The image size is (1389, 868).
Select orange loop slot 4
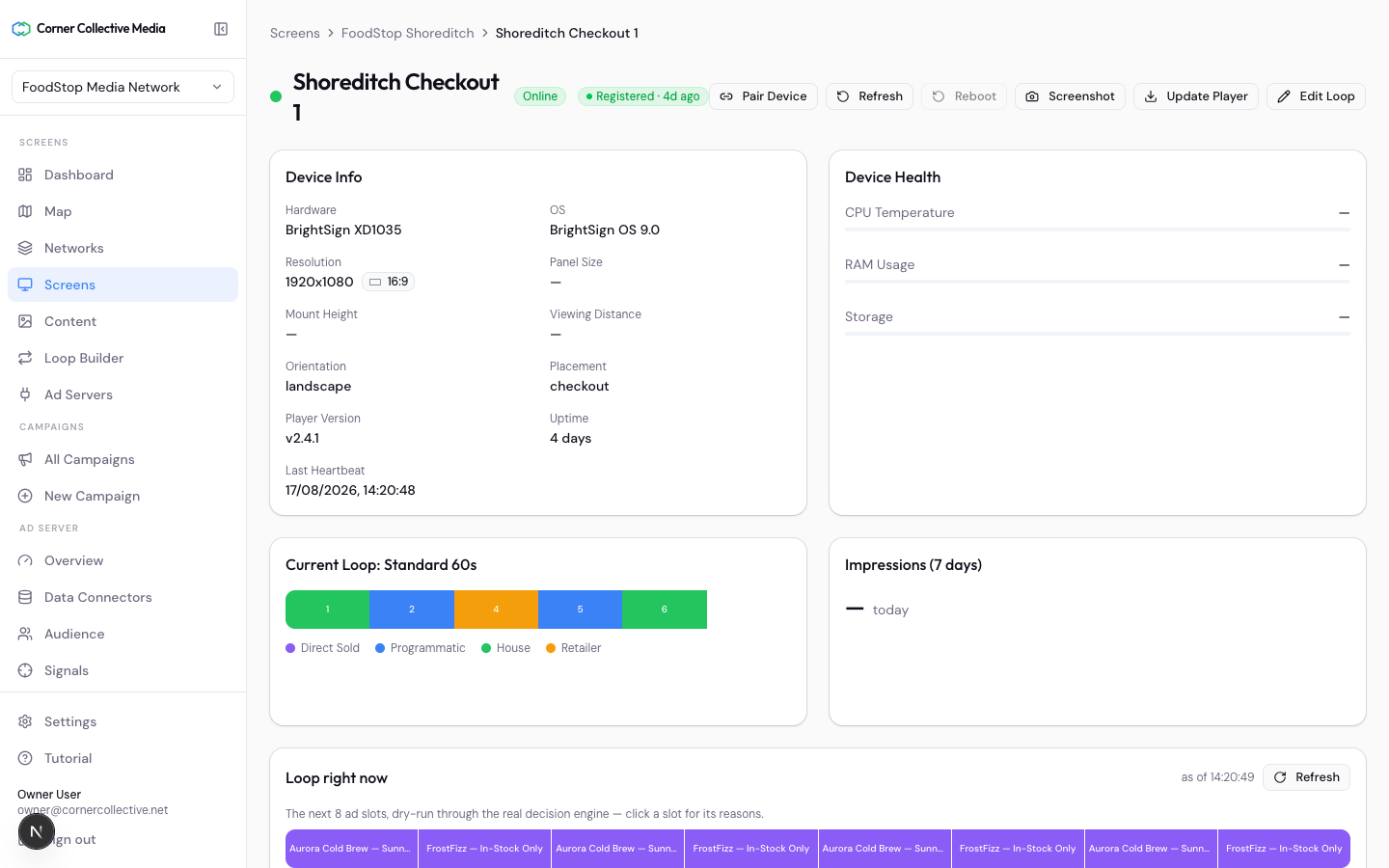[x=496, y=610]
